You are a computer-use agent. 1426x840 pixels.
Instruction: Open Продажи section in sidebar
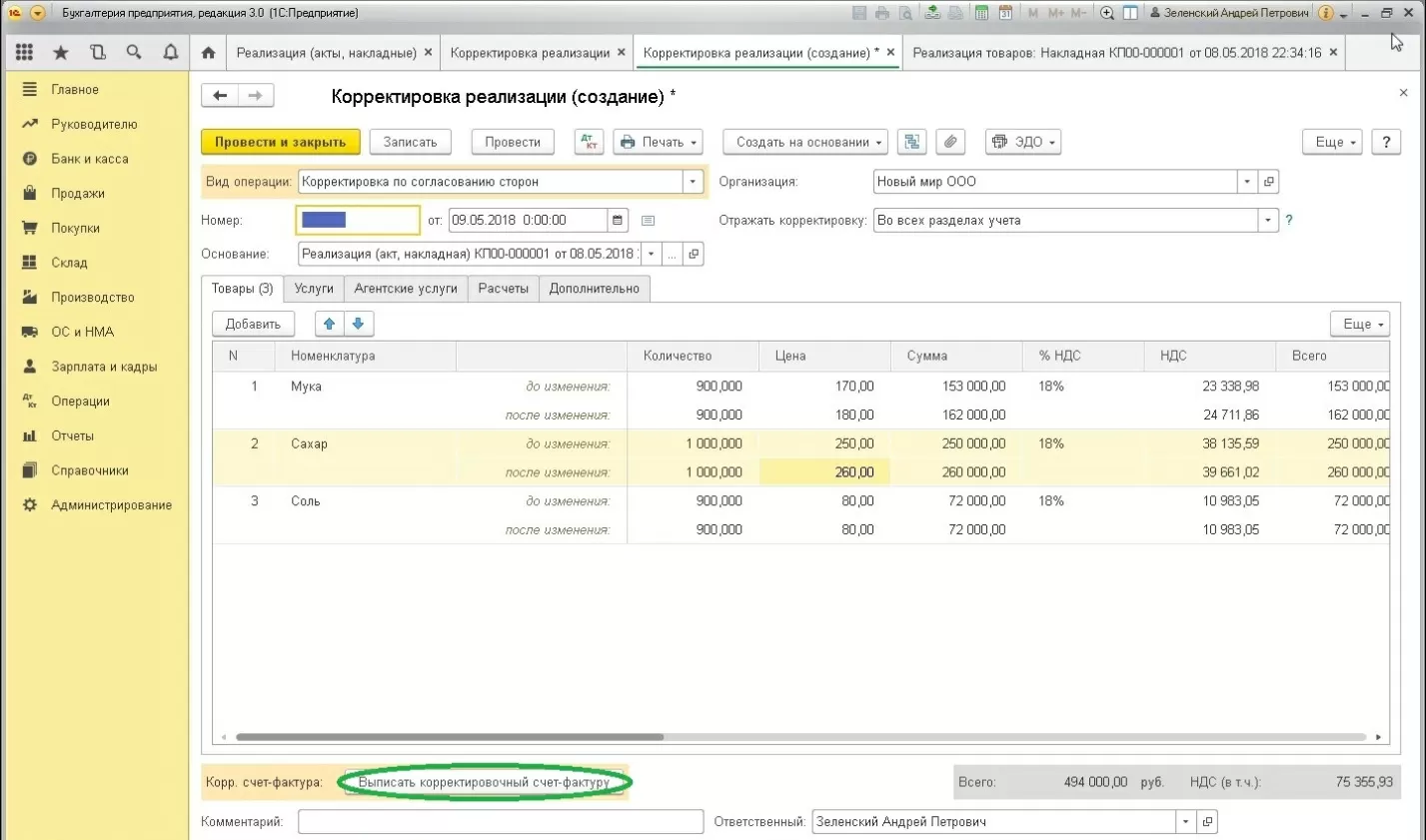coord(78,194)
